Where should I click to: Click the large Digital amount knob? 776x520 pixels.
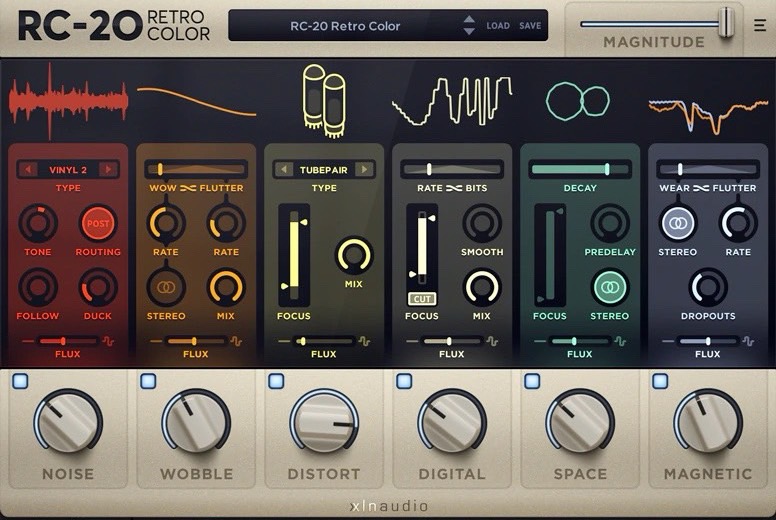[452, 422]
